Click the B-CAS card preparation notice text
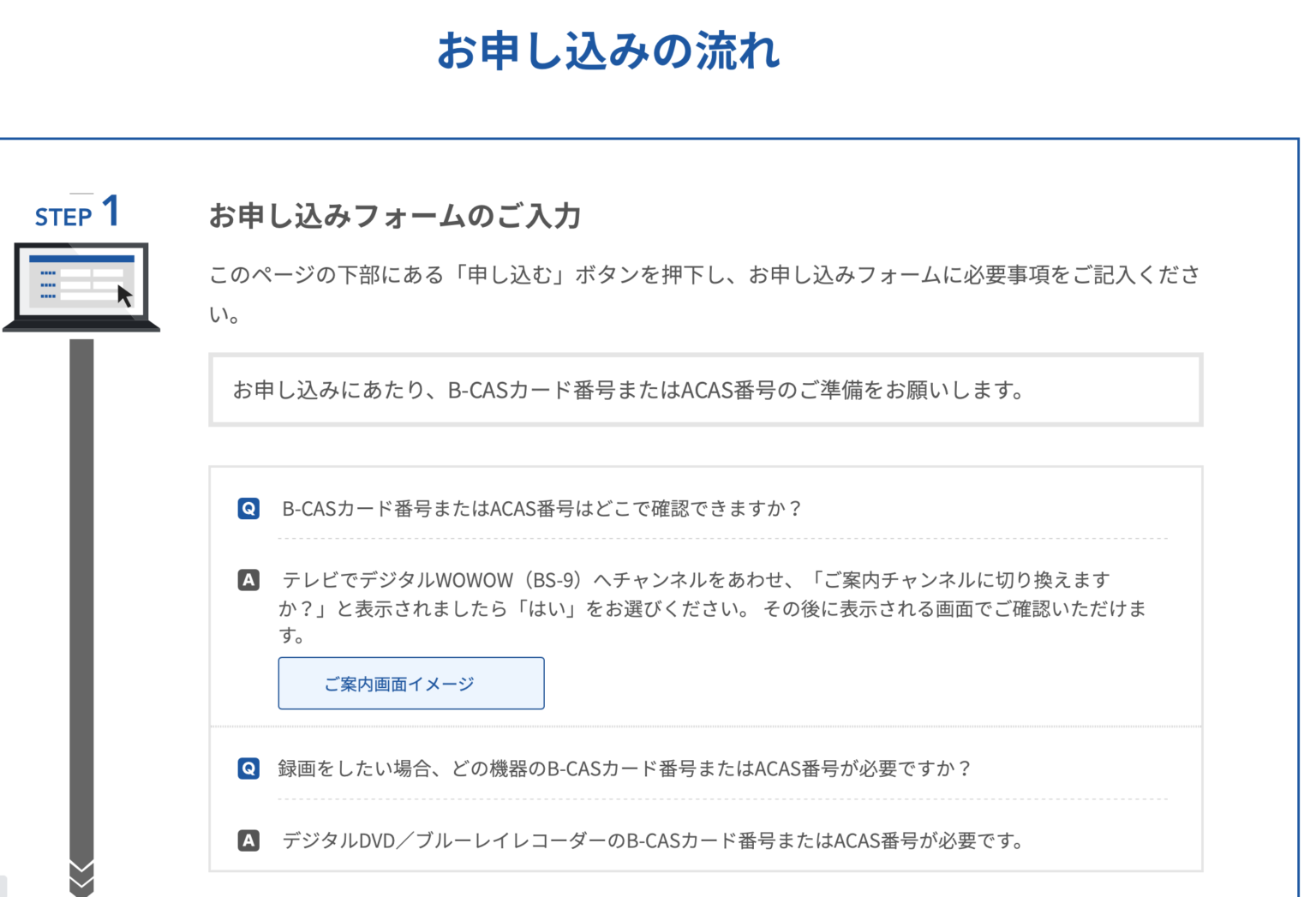The width and height of the screenshot is (1316, 897). [x=628, y=391]
